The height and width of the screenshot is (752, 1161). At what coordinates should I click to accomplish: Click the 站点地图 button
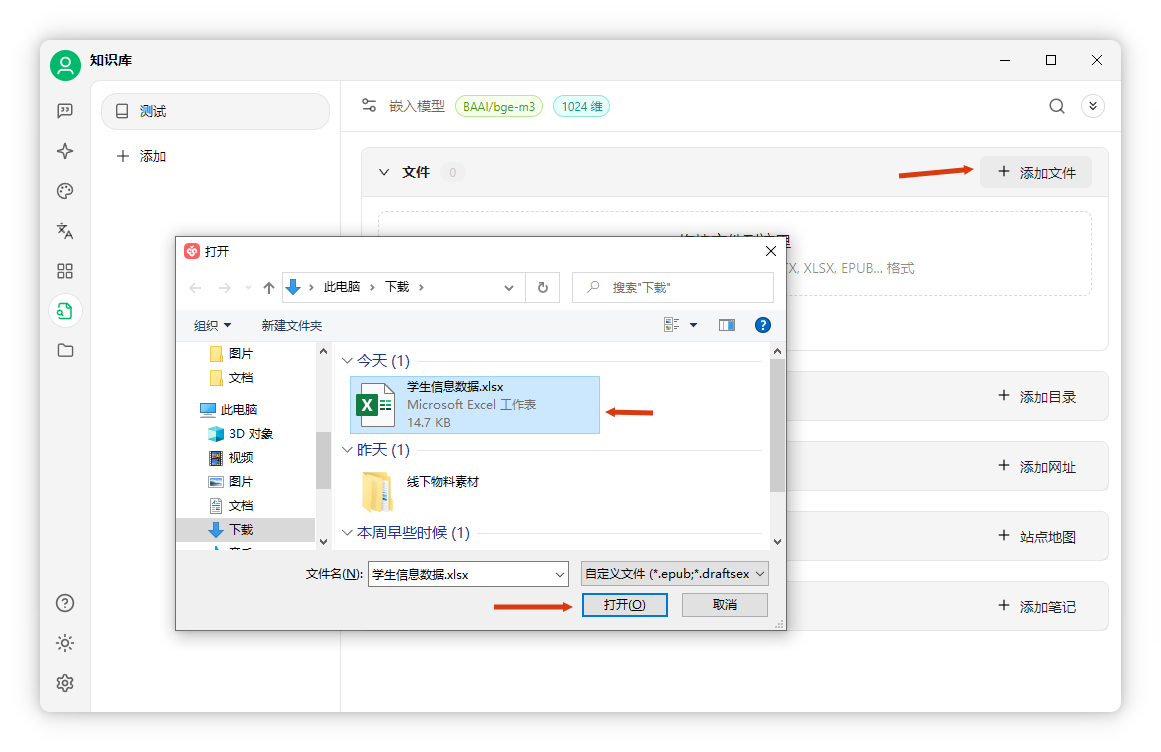[x=1037, y=537]
